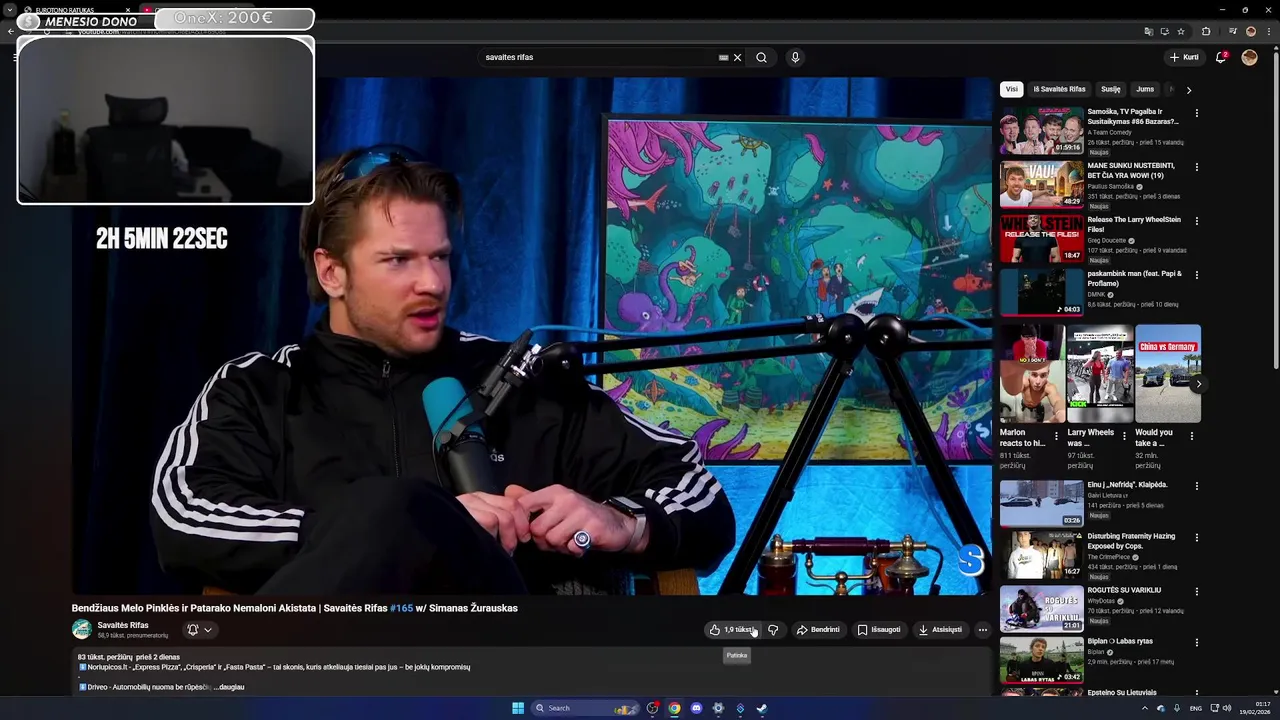The height and width of the screenshot is (720, 1280).
Task: Open Release The Larry WheelStein Files title
Action: [1134, 224]
